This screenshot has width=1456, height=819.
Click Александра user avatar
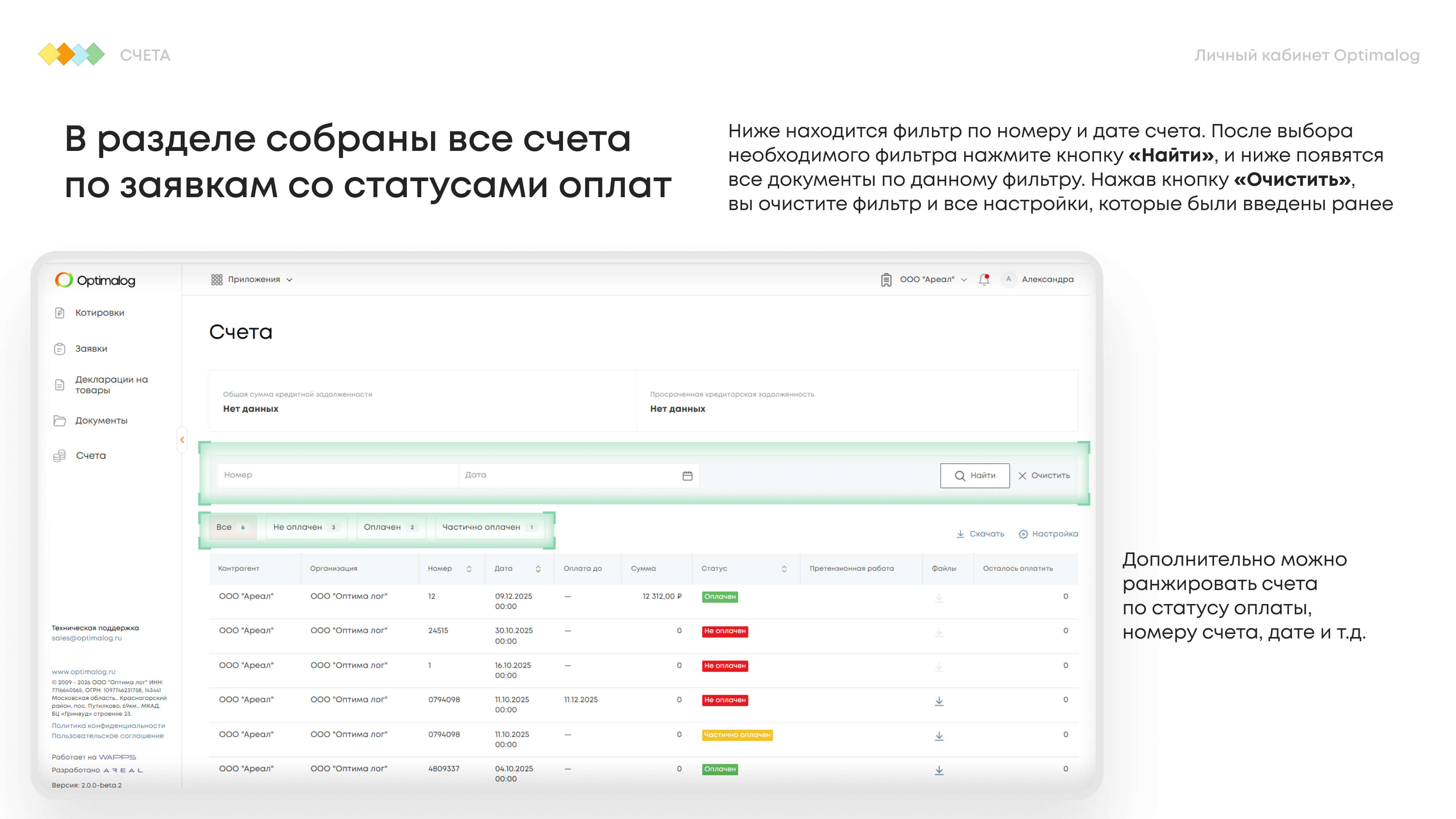click(x=1008, y=279)
